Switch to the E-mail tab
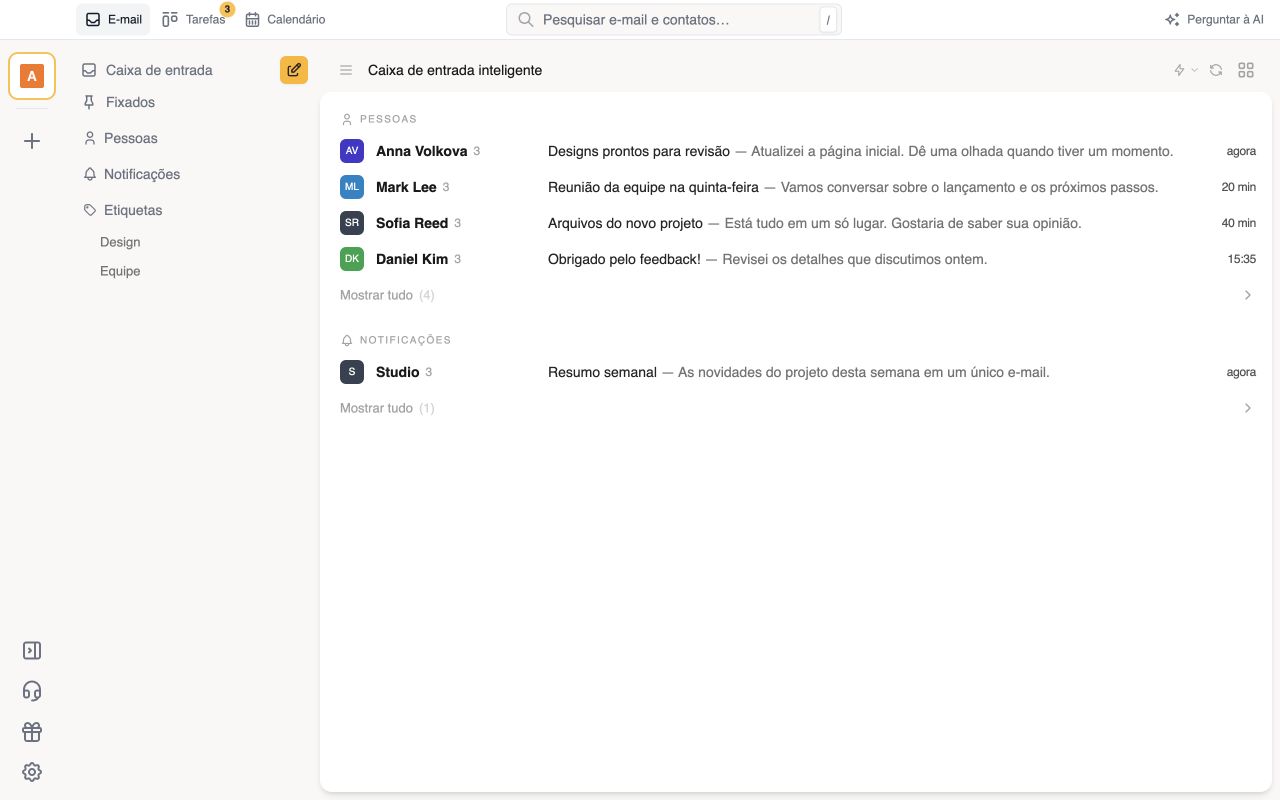This screenshot has width=1280, height=800. (x=113, y=19)
